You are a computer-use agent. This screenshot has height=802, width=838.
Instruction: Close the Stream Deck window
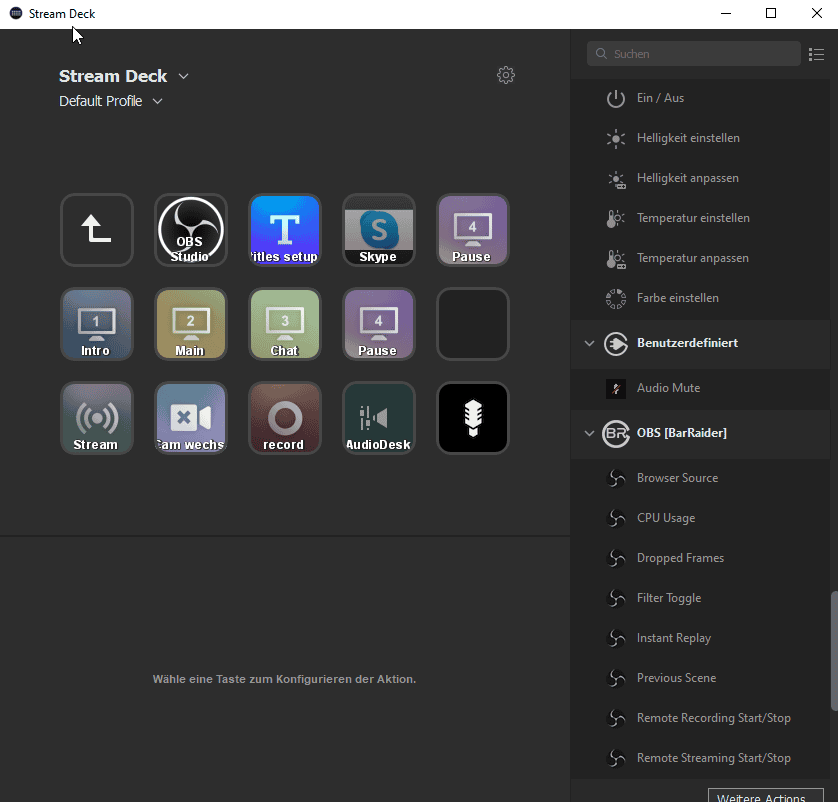click(816, 13)
